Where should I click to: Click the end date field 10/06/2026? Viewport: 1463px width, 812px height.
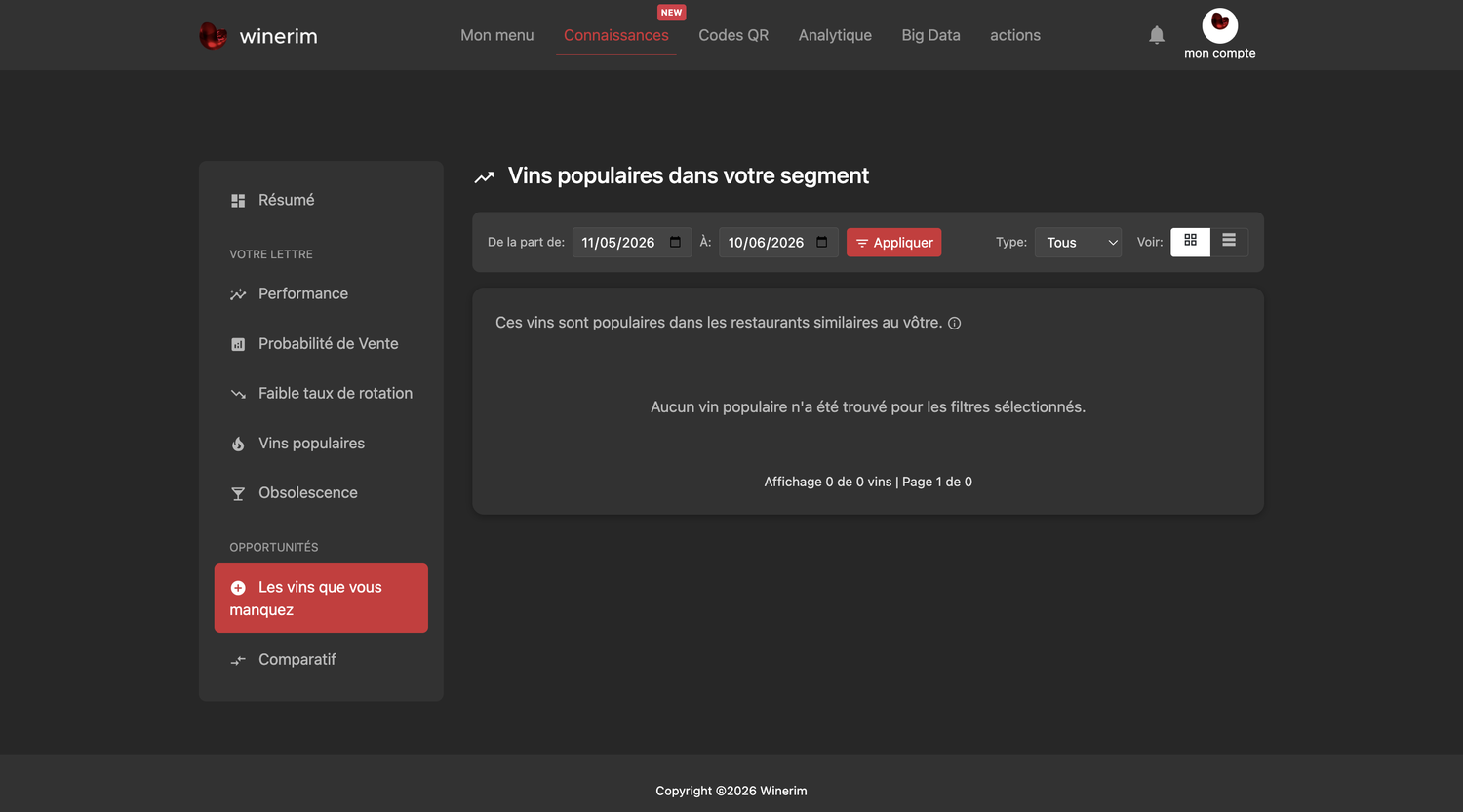point(778,242)
